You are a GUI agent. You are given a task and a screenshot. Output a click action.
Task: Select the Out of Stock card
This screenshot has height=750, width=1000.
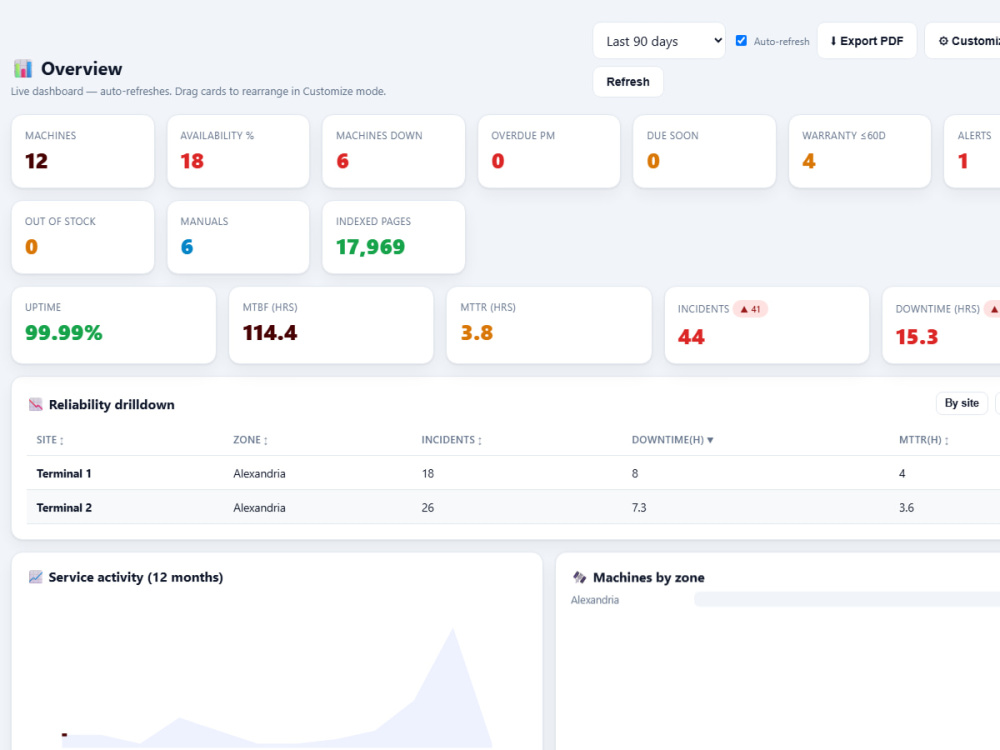pyautogui.click(x=83, y=237)
